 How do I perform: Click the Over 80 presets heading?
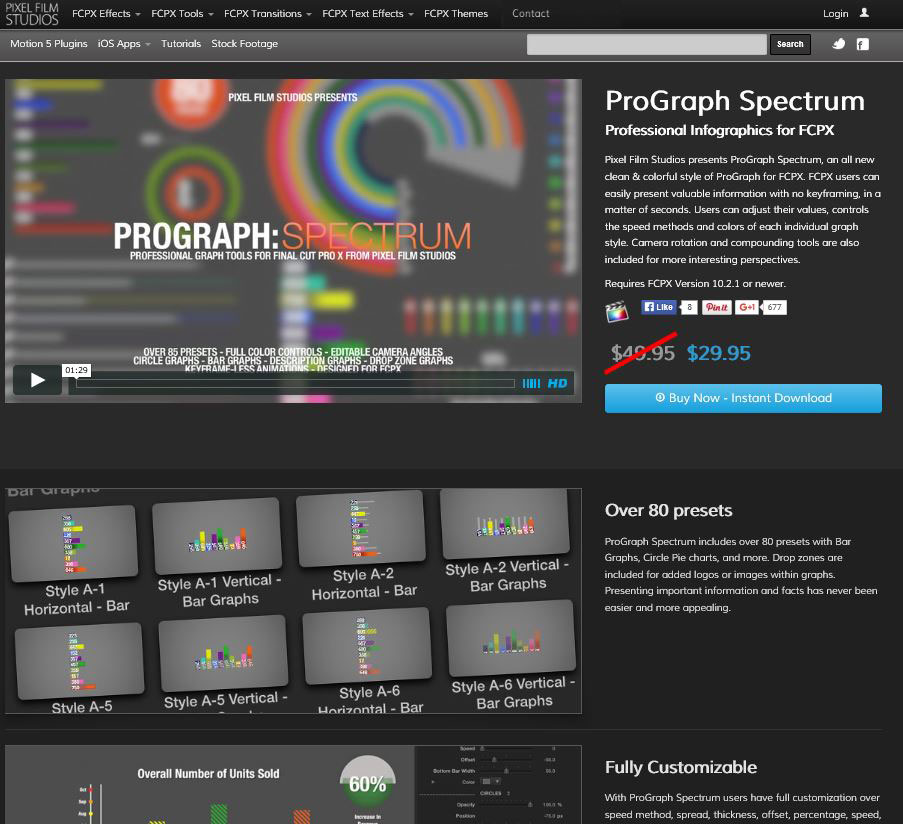click(668, 511)
